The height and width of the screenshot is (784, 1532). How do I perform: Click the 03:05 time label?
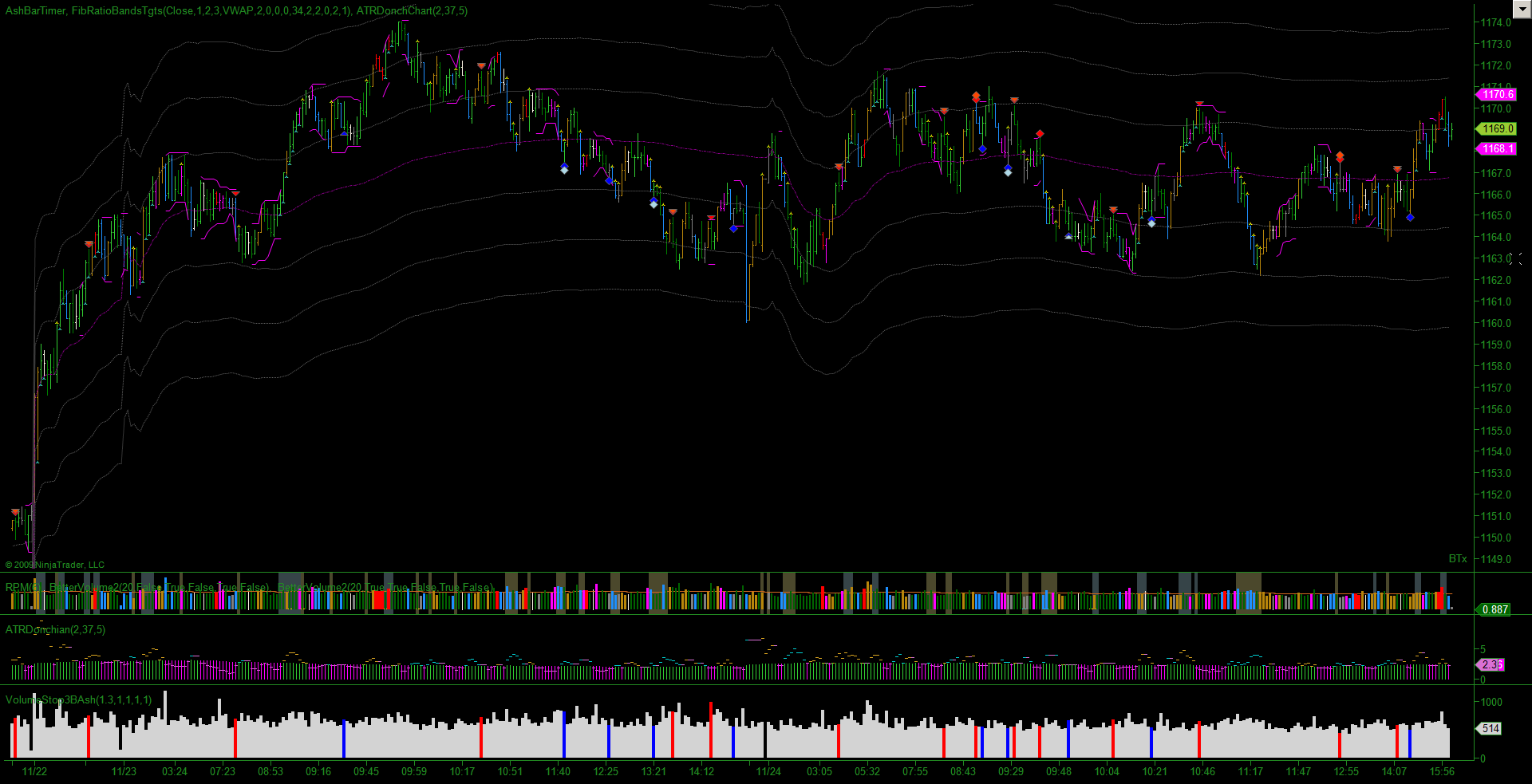[x=819, y=771]
